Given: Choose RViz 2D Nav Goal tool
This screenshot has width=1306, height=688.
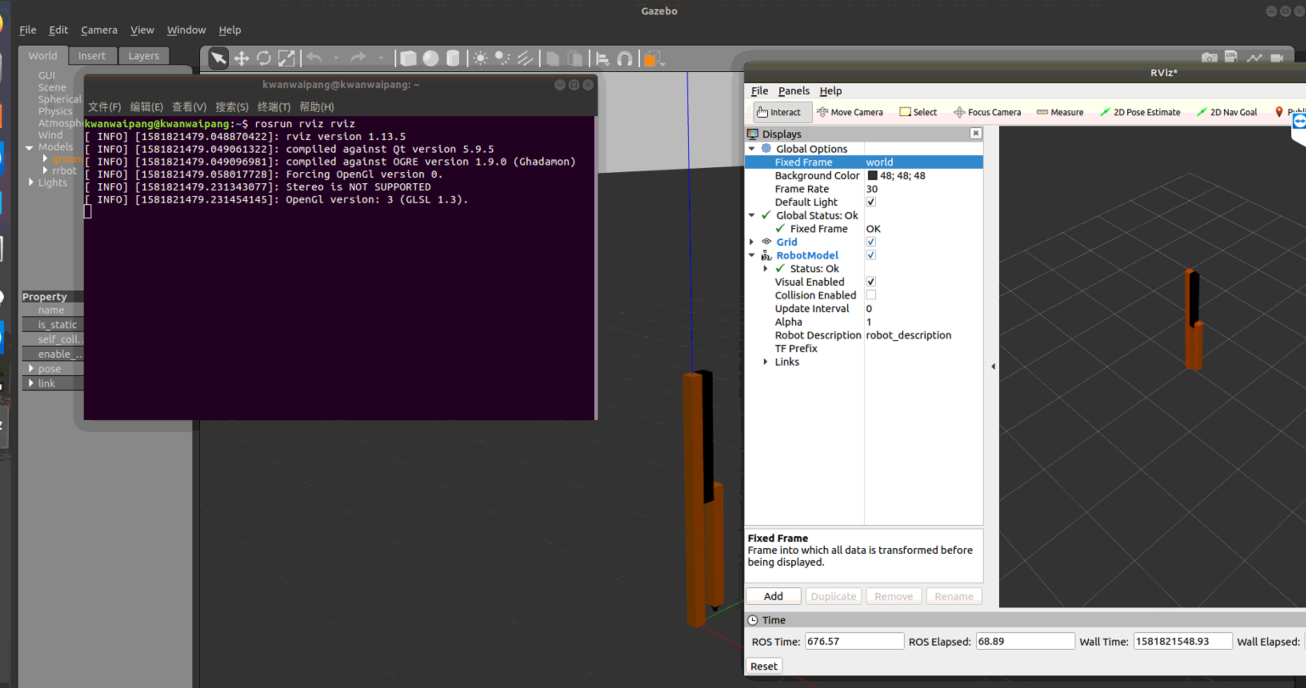Looking at the screenshot, I should (1226, 112).
